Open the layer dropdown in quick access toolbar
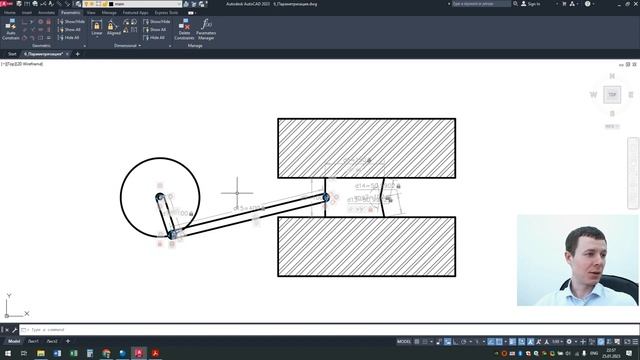Screen dimensions: 640x360 pos(179,4)
